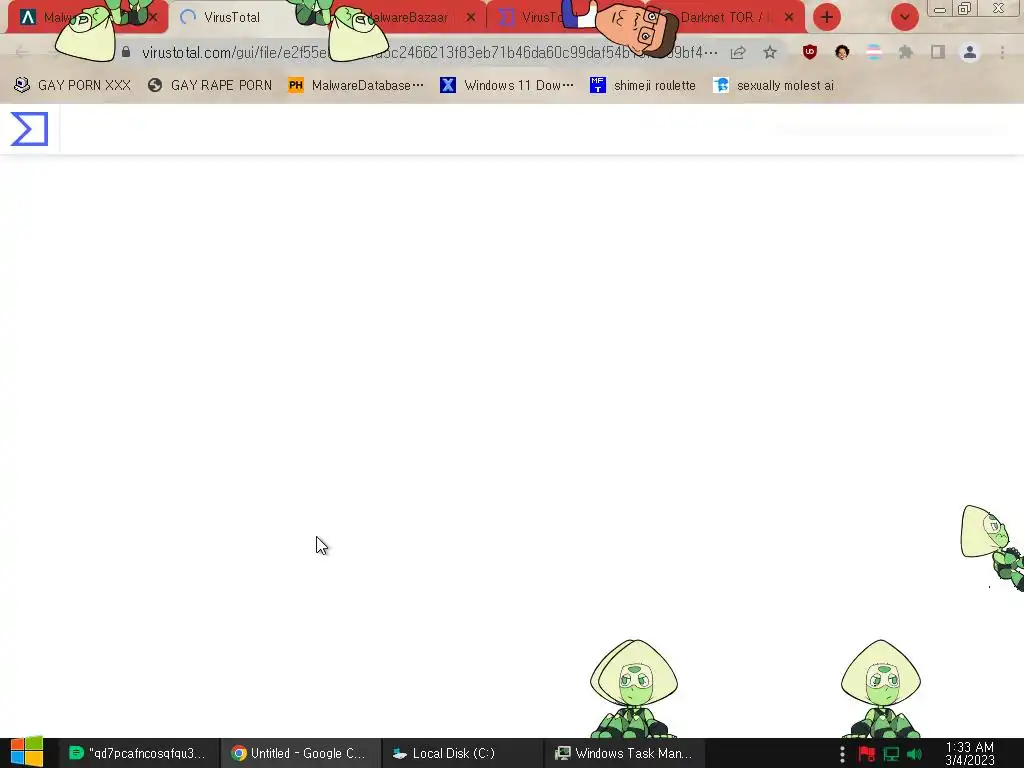The image size is (1024, 768).
Task: Open Local Disk (C:) from taskbar
Action: tap(460, 753)
